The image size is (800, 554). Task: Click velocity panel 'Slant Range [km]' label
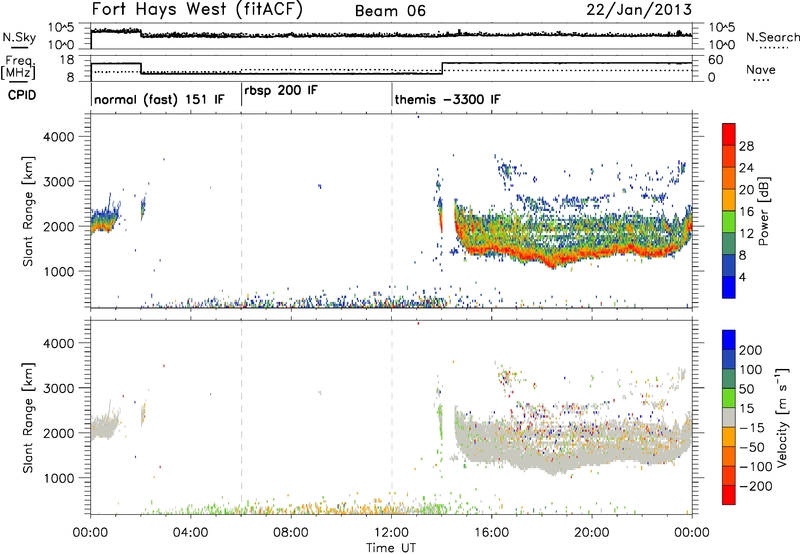pos(28,417)
